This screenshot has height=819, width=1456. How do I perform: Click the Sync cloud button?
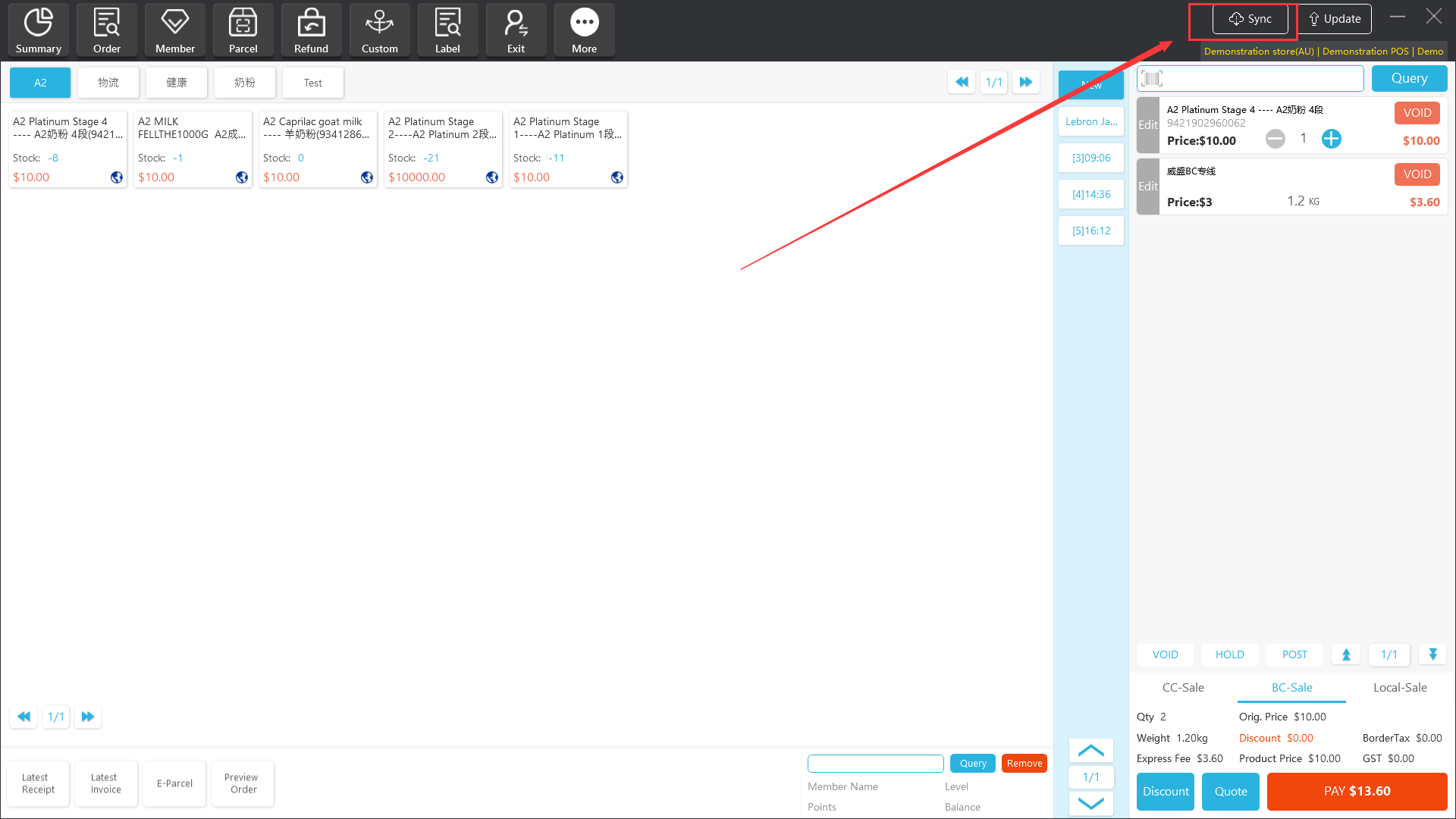(1250, 19)
